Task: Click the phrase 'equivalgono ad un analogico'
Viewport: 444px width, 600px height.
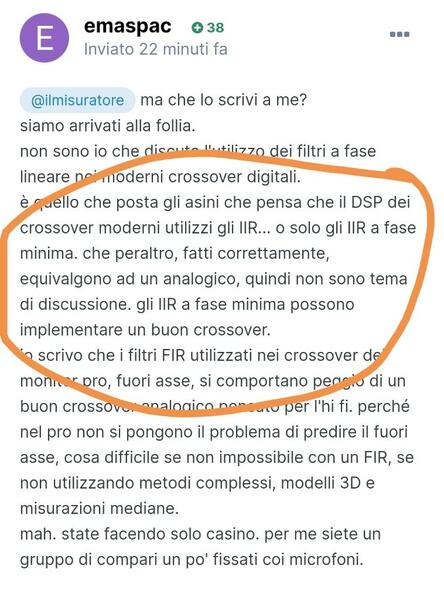Action: pos(128,279)
